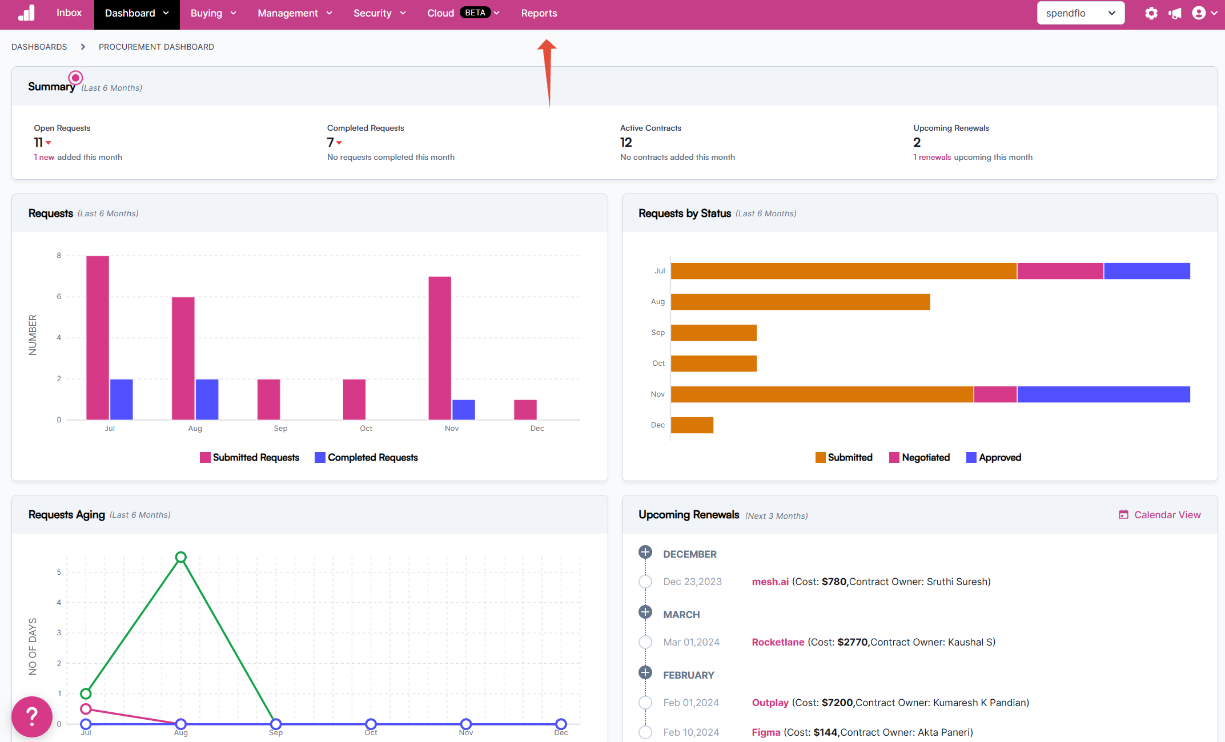Expand the Buying menu dropdown
Viewport: 1225px width, 742px height.
click(x=213, y=13)
